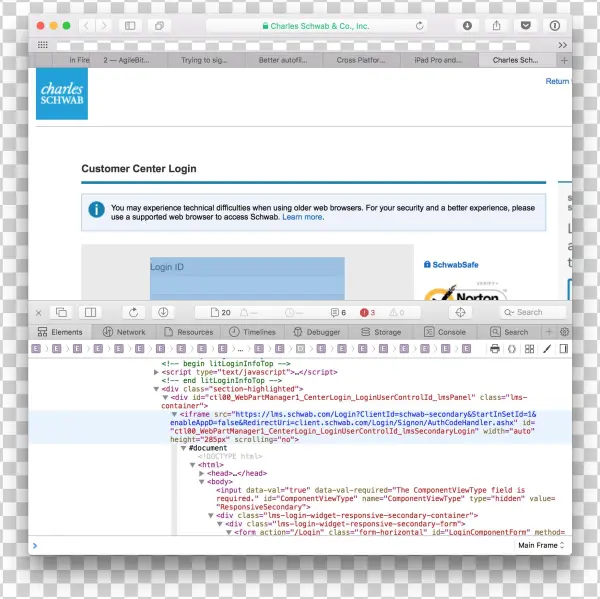Select the end litLoginInfoTop comment
The height and width of the screenshot is (599, 600).
222,380
